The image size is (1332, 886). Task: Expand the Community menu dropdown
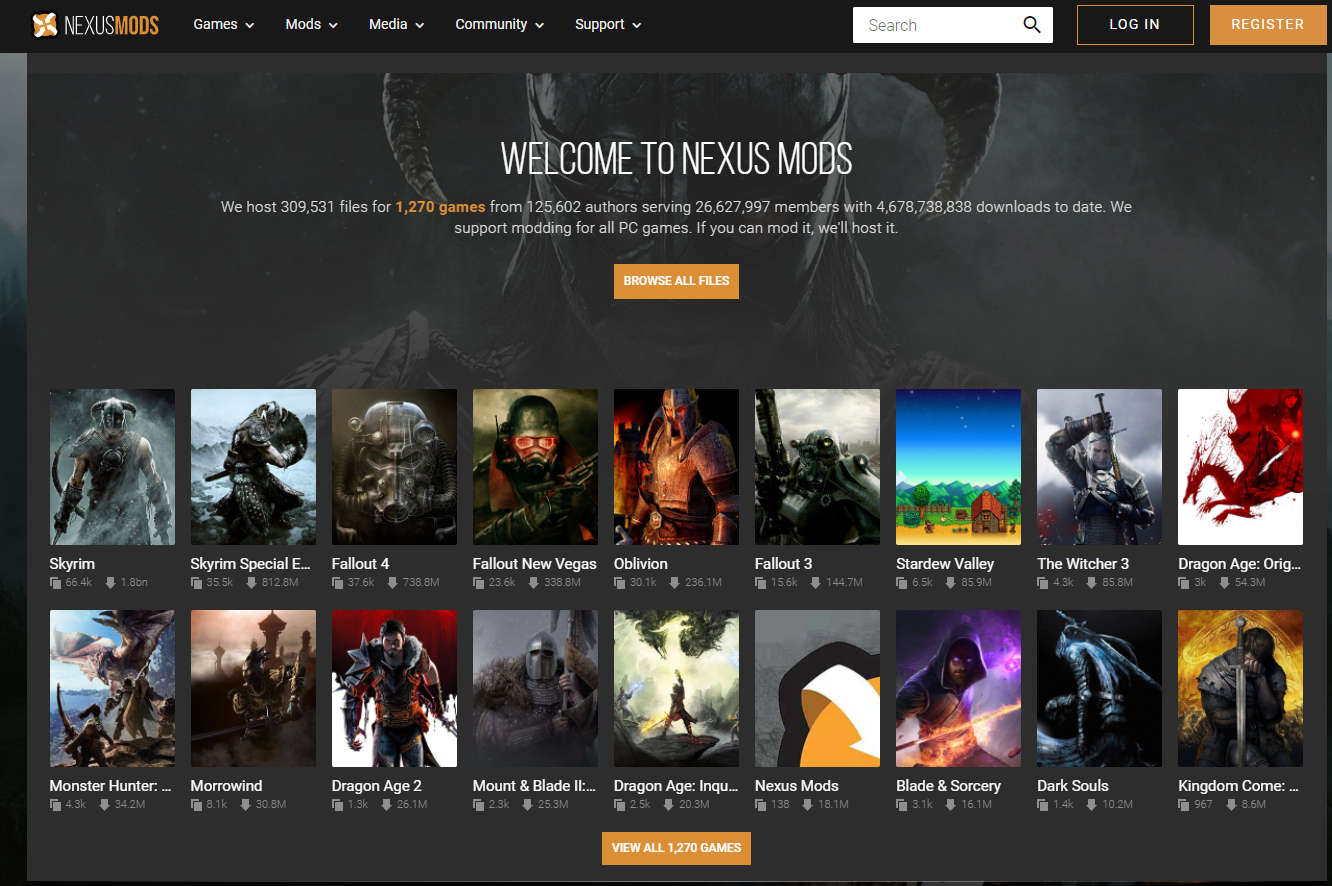(x=500, y=25)
